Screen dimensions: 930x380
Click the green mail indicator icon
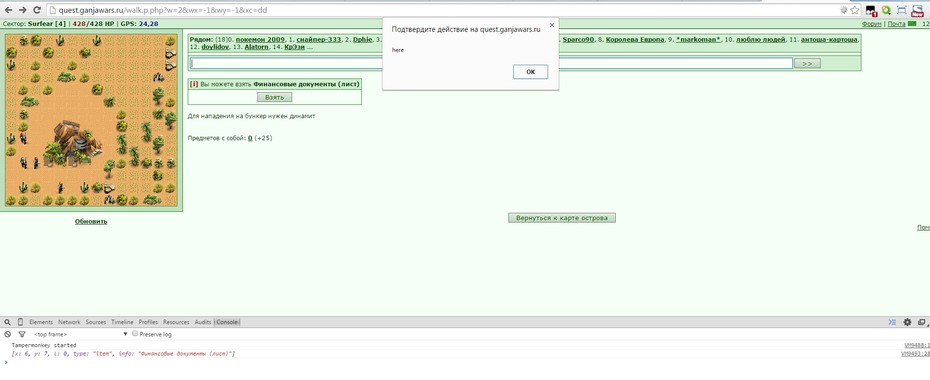pos(912,24)
